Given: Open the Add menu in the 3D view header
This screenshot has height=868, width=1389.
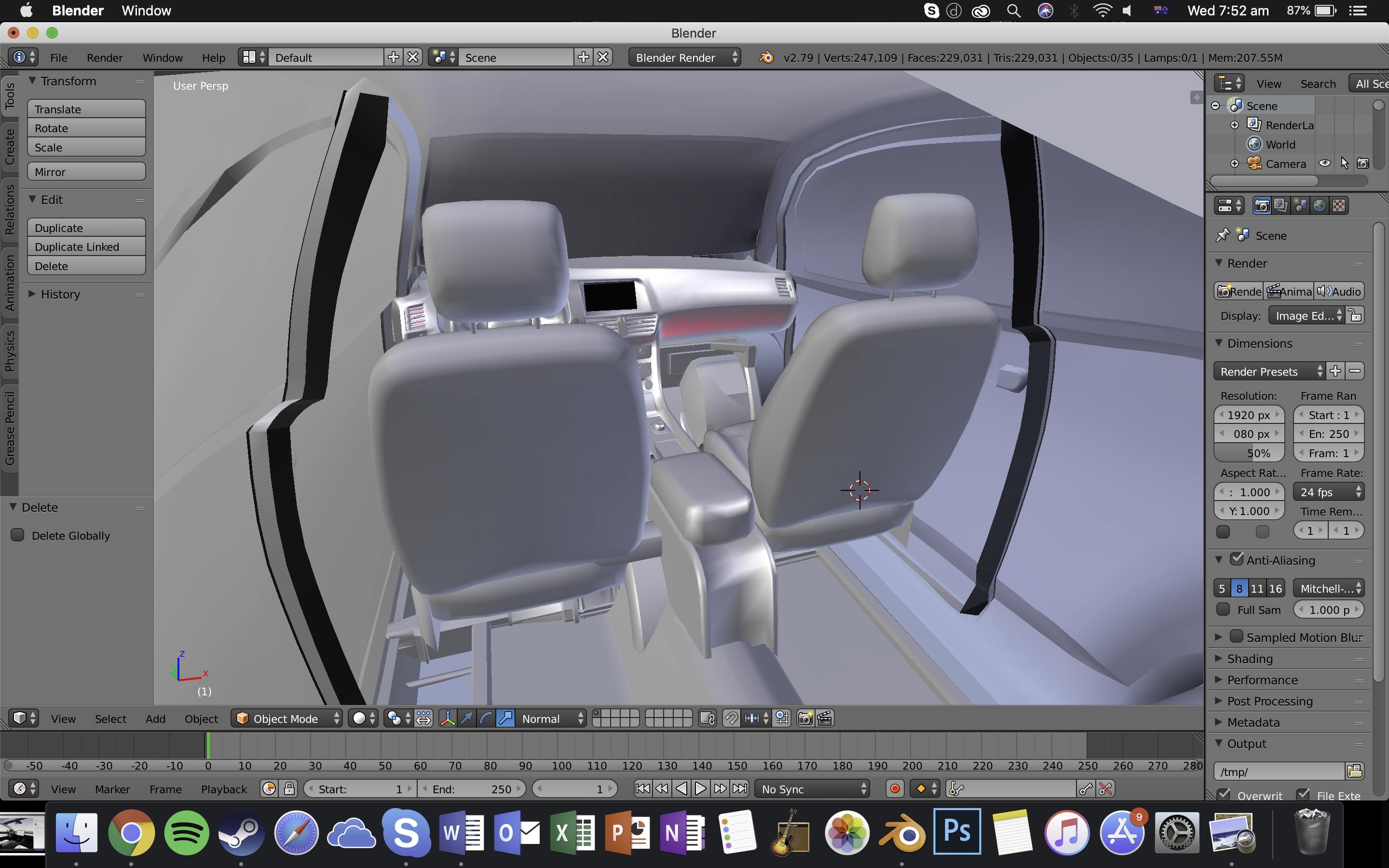Looking at the screenshot, I should coord(155,718).
